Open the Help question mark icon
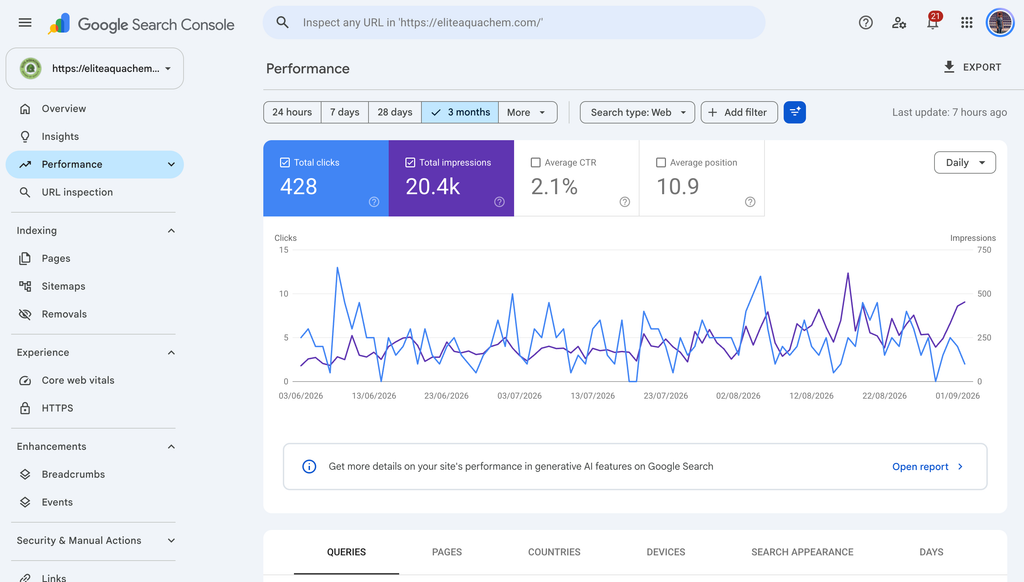 click(865, 23)
